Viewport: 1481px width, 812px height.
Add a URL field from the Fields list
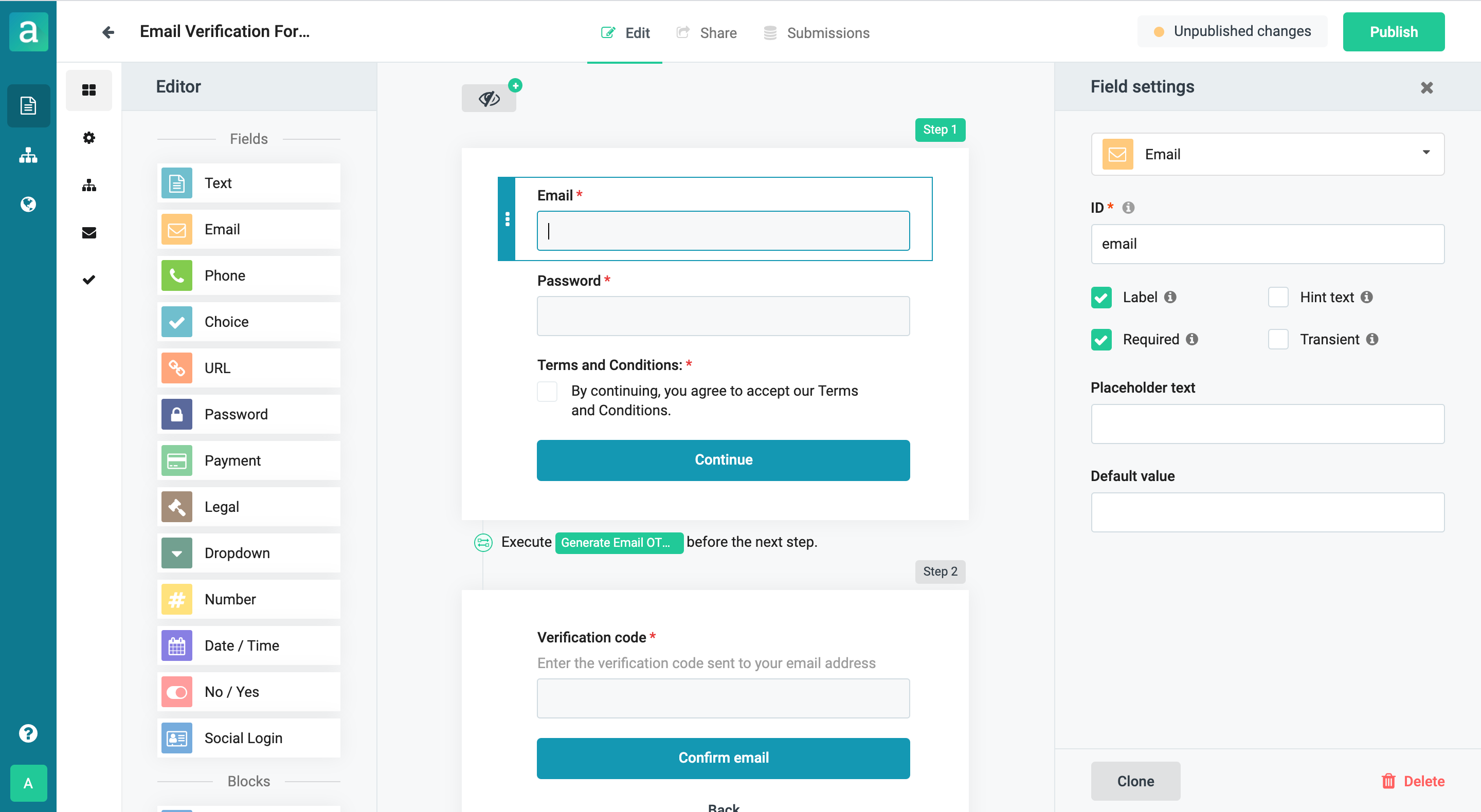click(x=249, y=368)
